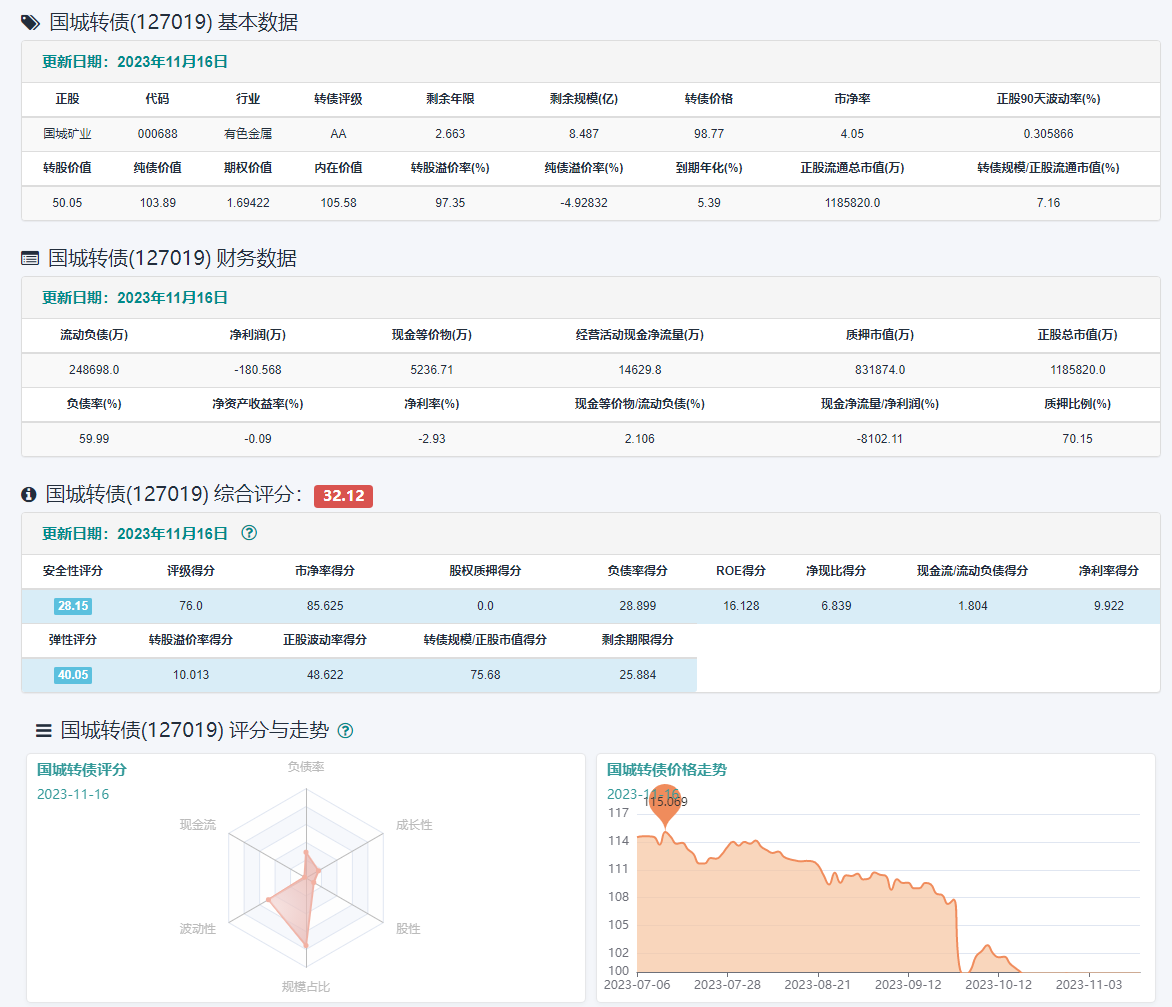1172x1007 pixels.
Task: Click the 负债率 value 59.99
Action: tap(94, 438)
